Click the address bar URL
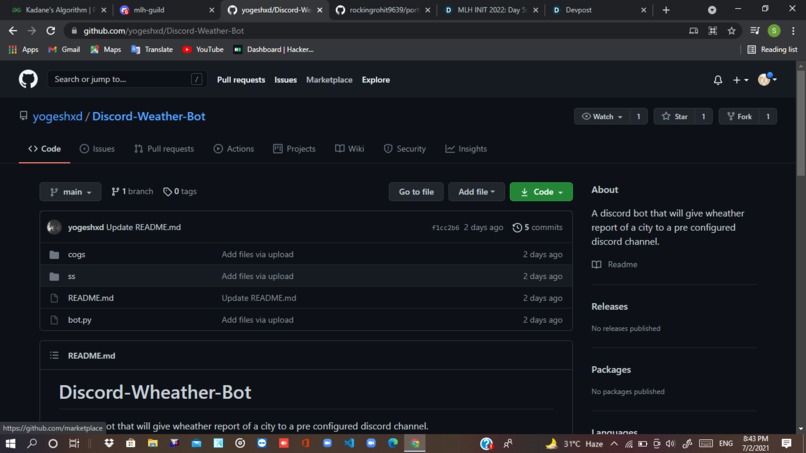Viewport: 806px width, 453px height. click(x=163, y=31)
